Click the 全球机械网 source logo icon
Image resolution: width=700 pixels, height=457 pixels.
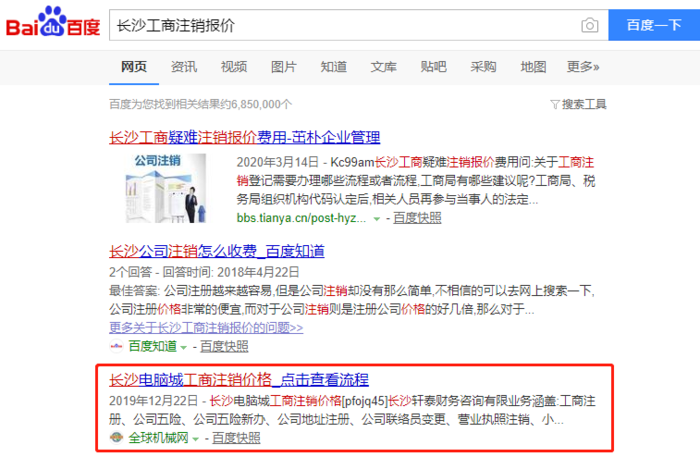117,438
